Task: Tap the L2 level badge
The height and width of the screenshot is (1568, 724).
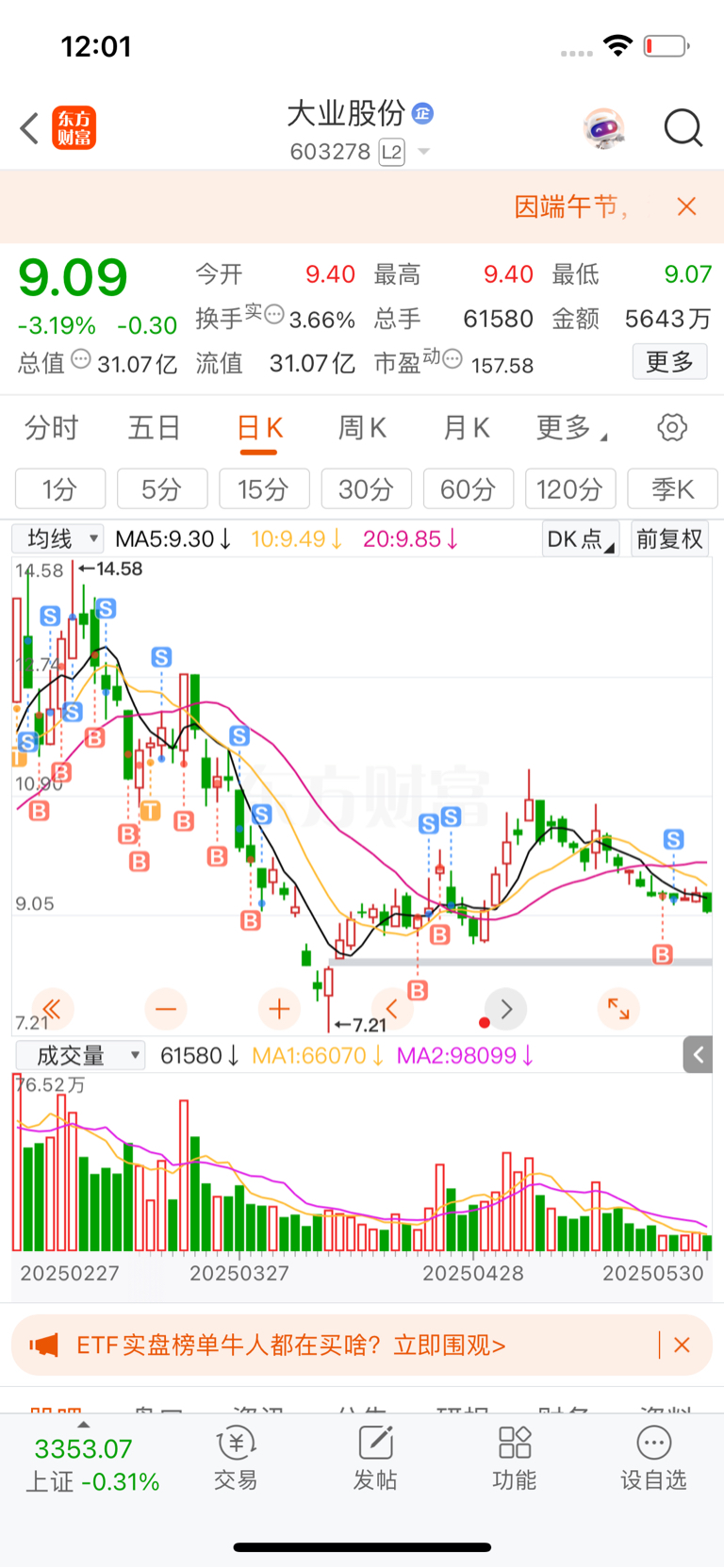Action: 392,152
